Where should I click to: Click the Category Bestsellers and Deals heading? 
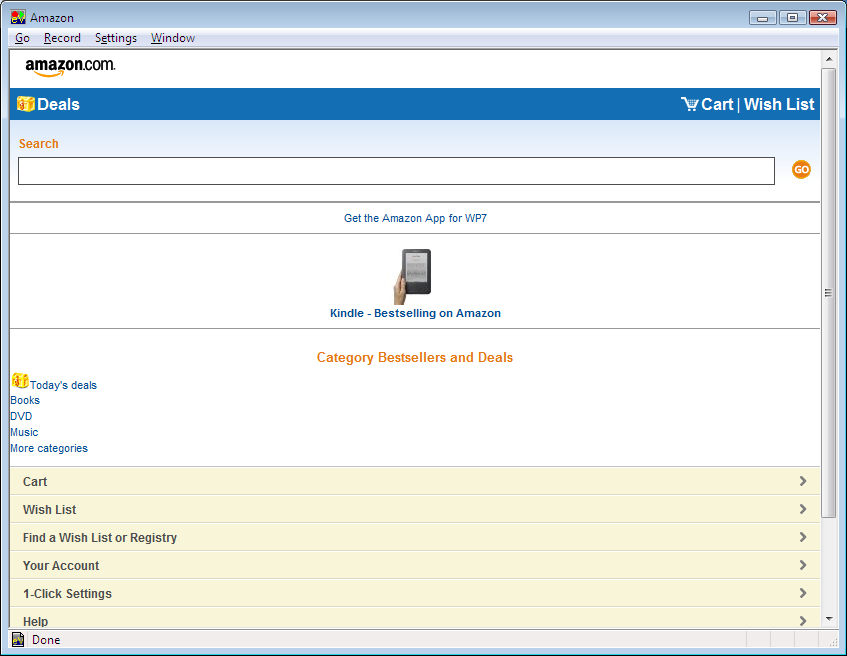click(415, 358)
